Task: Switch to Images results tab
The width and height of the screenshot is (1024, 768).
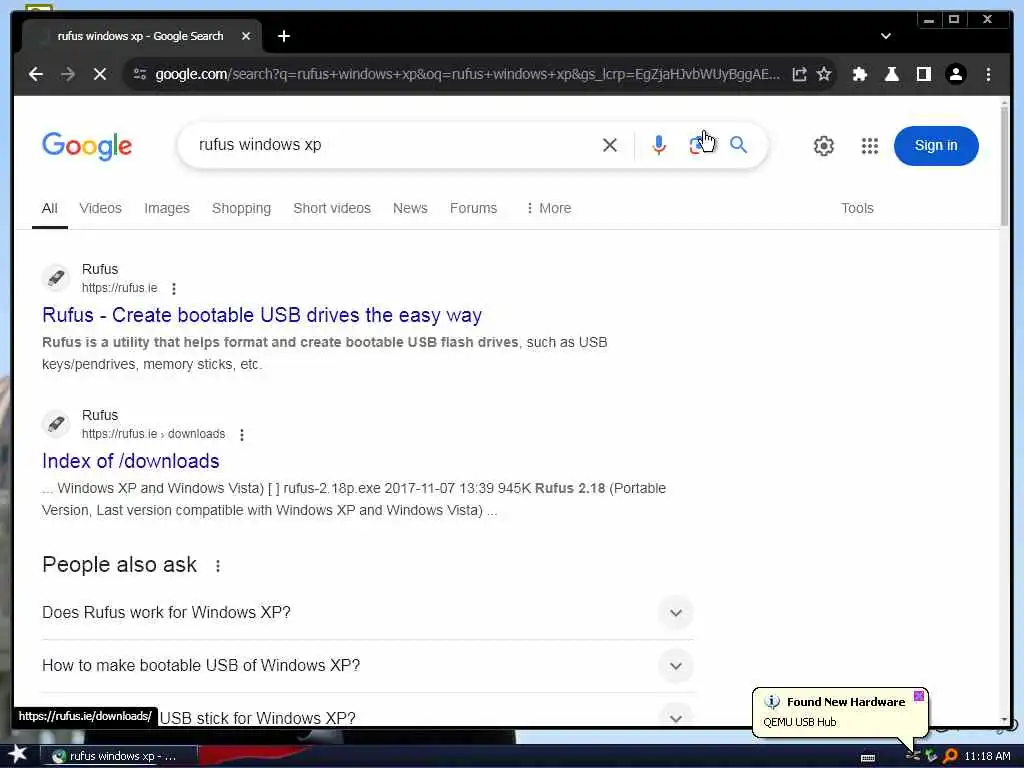Action: point(167,208)
